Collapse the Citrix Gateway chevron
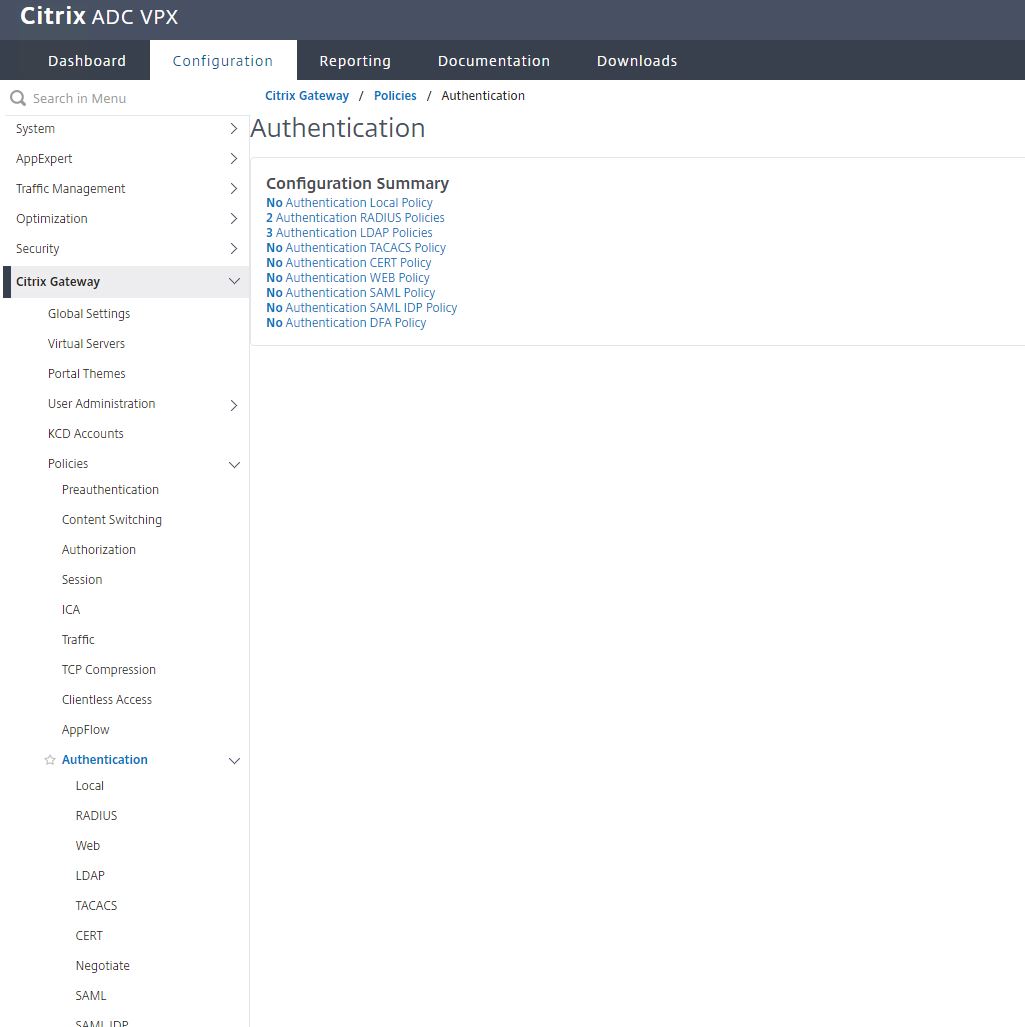This screenshot has width=1025, height=1027. [x=234, y=282]
